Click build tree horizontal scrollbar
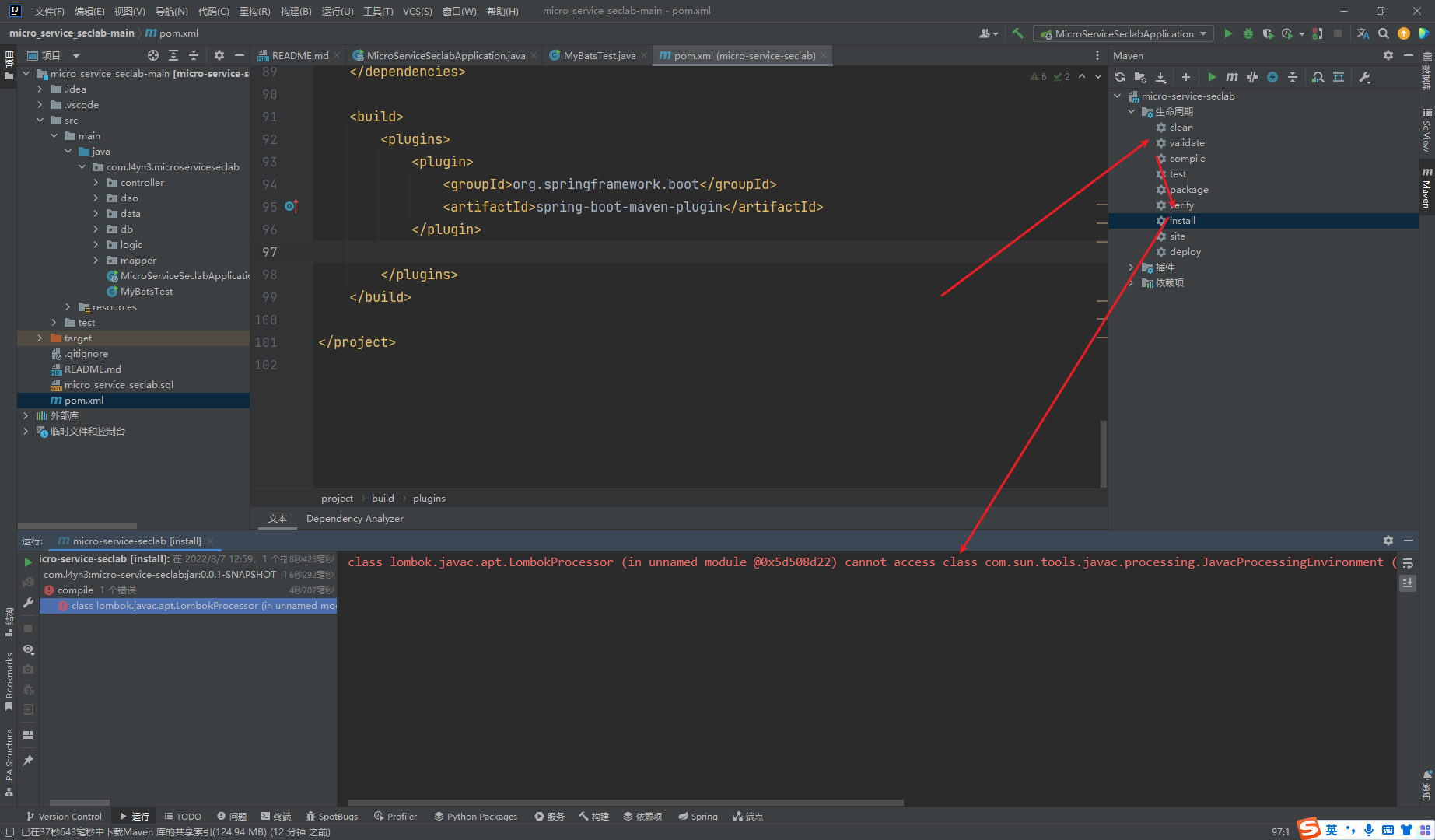The height and width of the screenshot is (840, 1435). click(79, 802)
